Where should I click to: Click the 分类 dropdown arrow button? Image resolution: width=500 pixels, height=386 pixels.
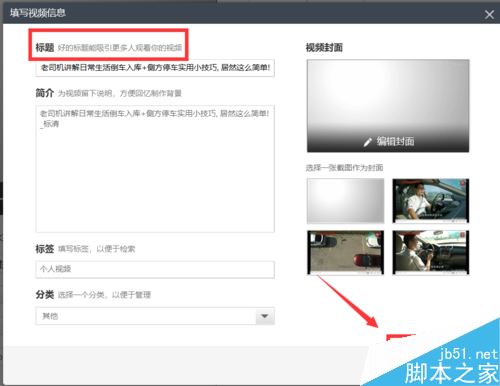265,316
